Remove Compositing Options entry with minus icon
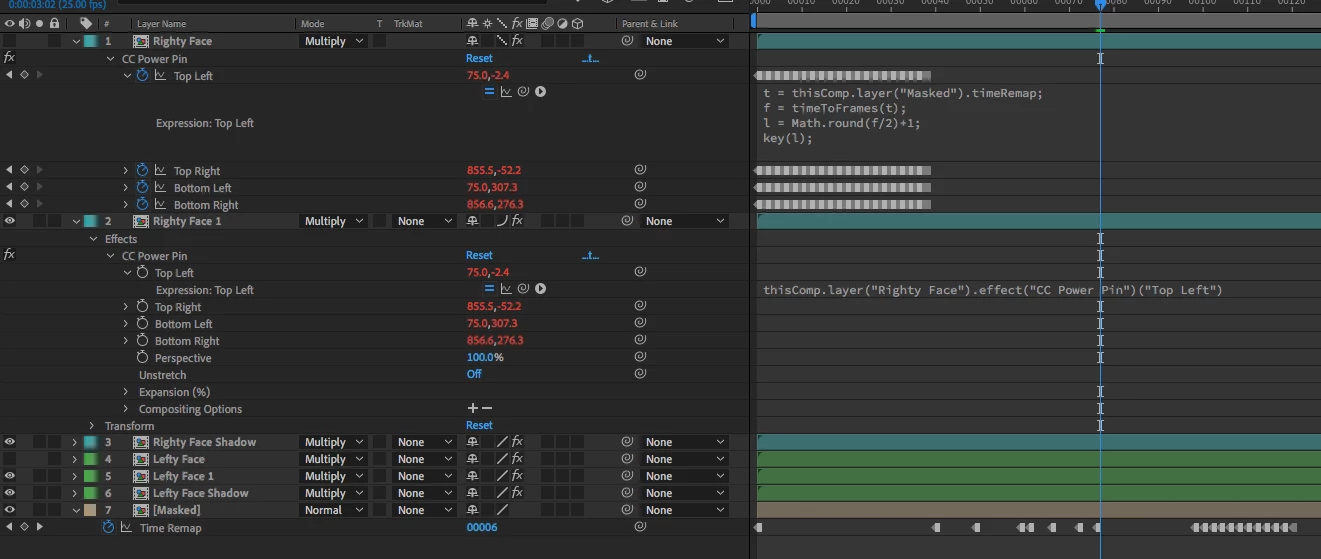This screenshot has height=559, width=1321. point(487,408)
